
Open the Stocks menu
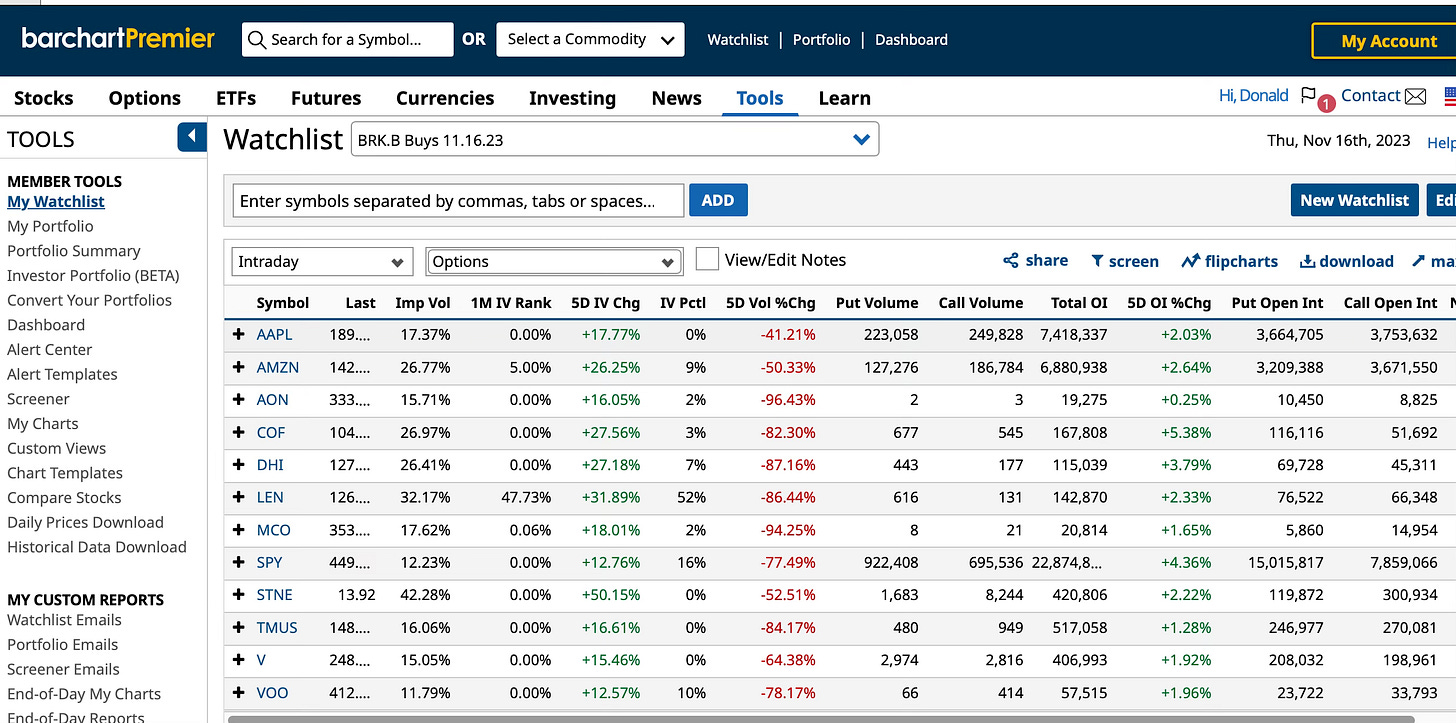[43, 98]
